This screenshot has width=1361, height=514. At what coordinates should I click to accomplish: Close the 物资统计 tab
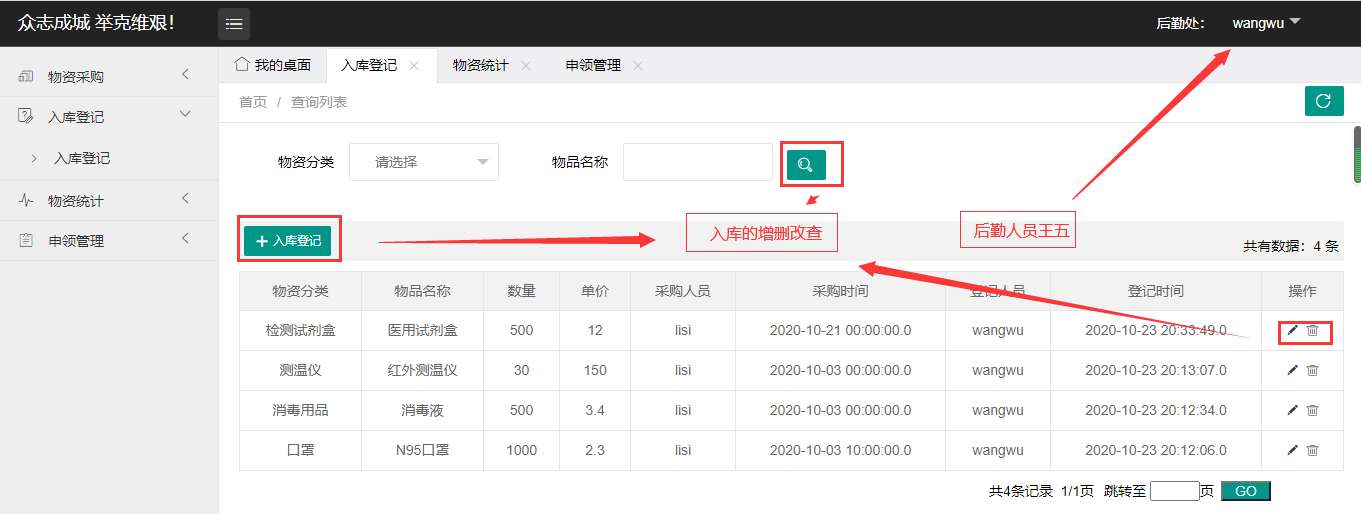pyautogui.click(x=526, y=66)
